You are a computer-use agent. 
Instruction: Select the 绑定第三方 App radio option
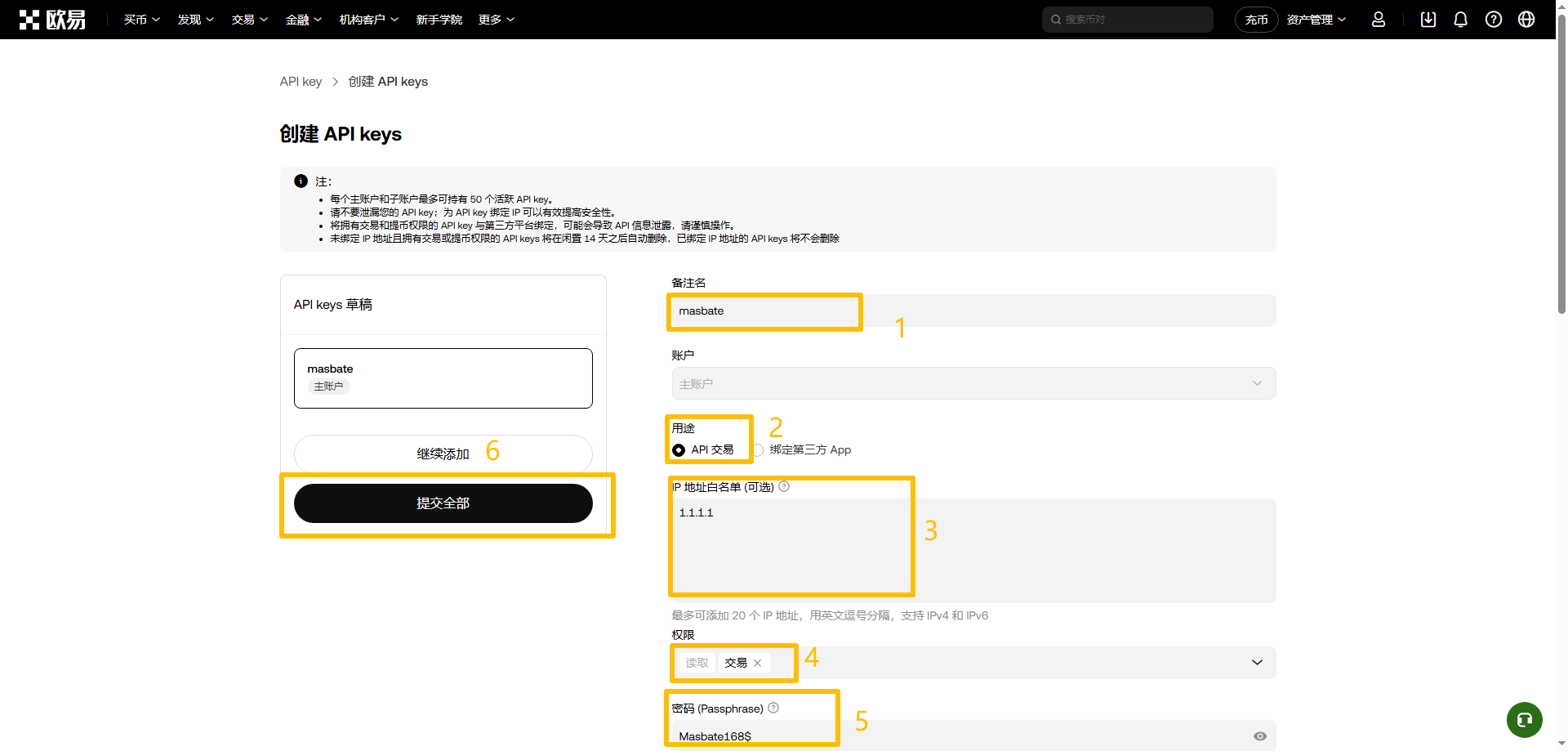click(x=758, y=450)
